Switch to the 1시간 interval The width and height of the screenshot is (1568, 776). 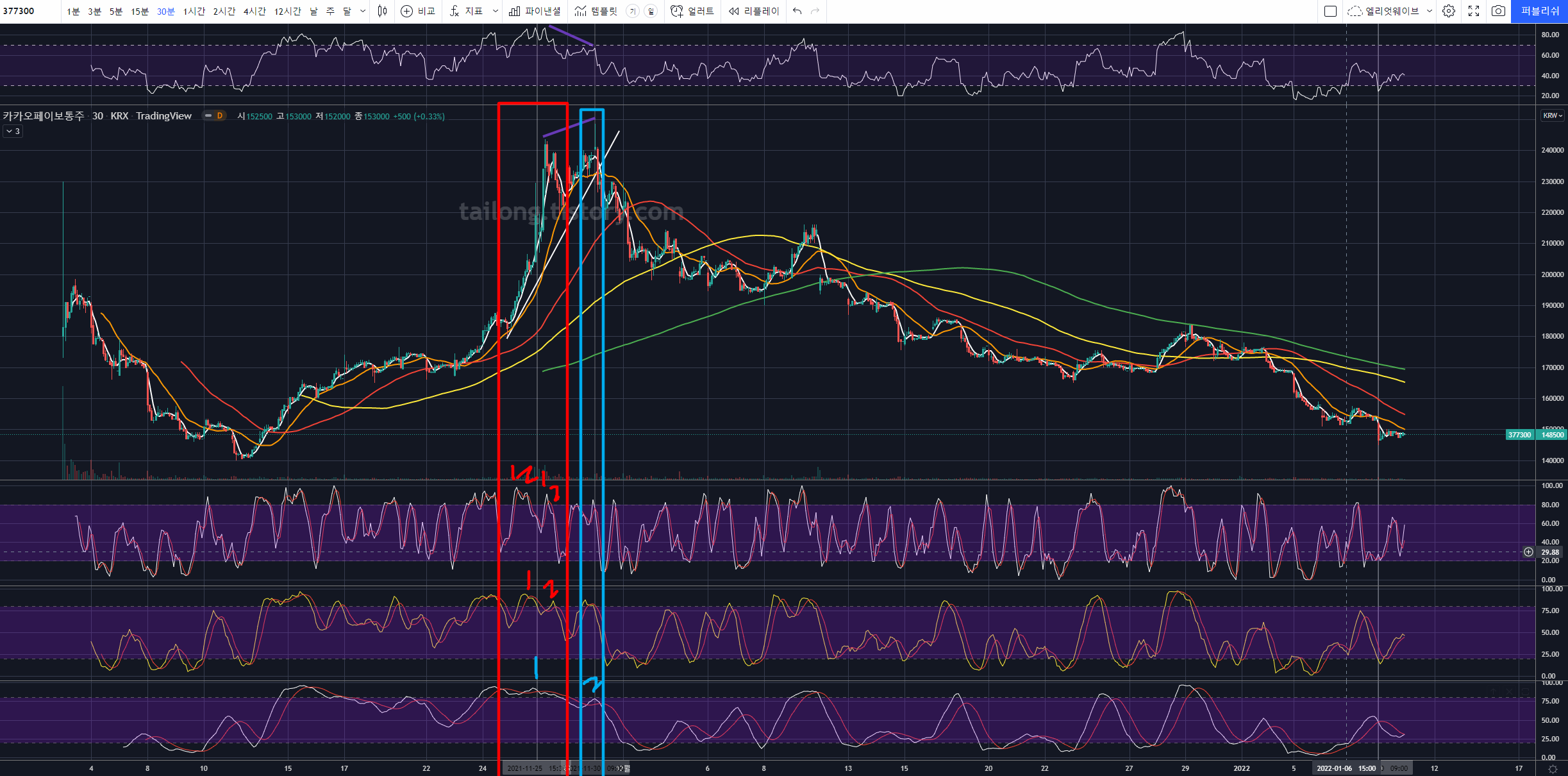(x=194, y=11)
